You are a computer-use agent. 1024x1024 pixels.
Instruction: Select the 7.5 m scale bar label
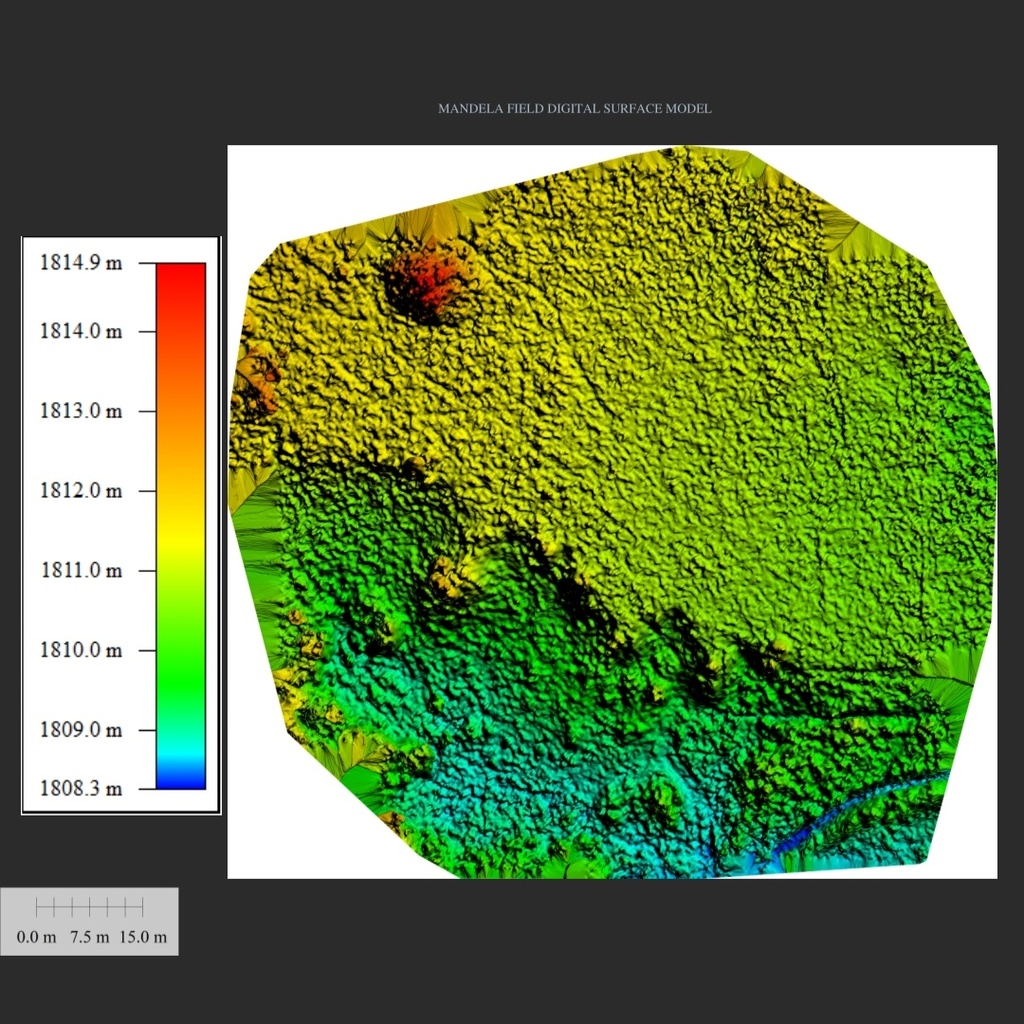(x=89, y=936)
